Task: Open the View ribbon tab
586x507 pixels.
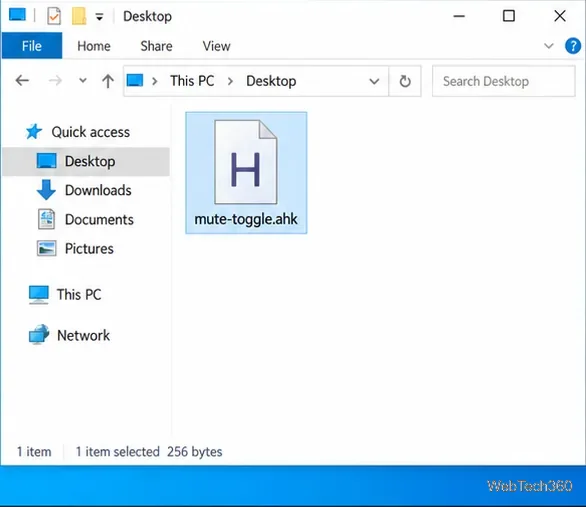Action: [216, 46]
